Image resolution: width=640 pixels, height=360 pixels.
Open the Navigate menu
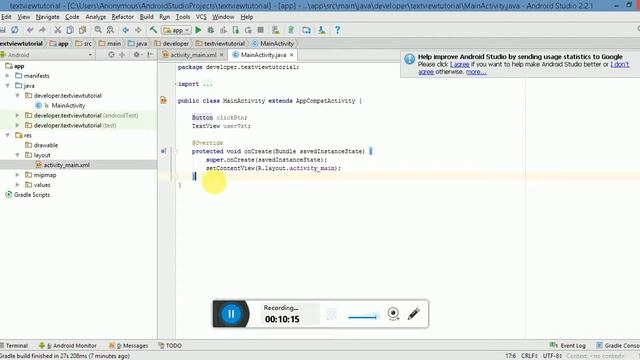click(x=47, y=17)
